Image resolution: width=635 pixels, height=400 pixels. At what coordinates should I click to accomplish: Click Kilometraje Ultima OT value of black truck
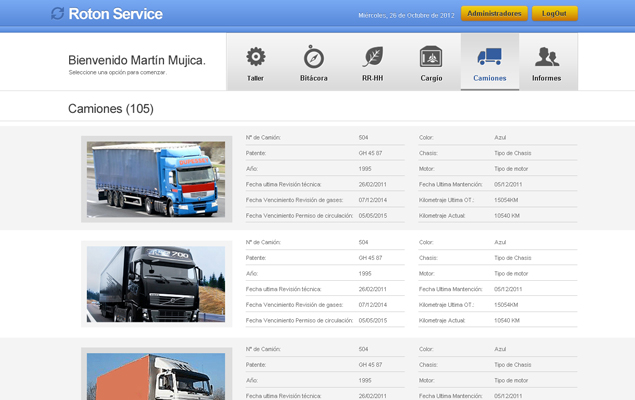pyautogui.click(x=506, y=305)
